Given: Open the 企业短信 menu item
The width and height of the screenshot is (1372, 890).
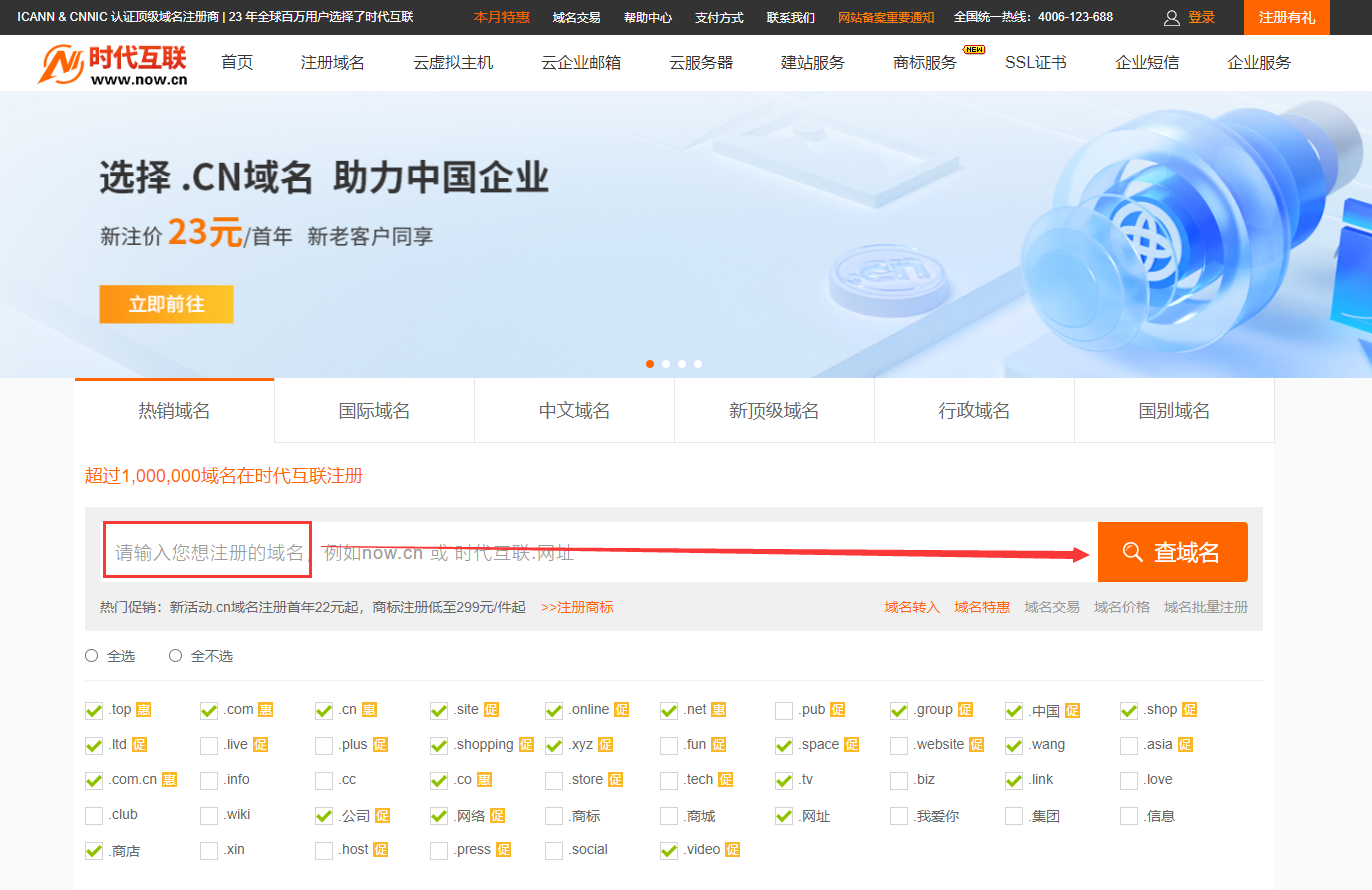Looking at the screenshot, I should pyautogui.click(x=1147, y=62).
